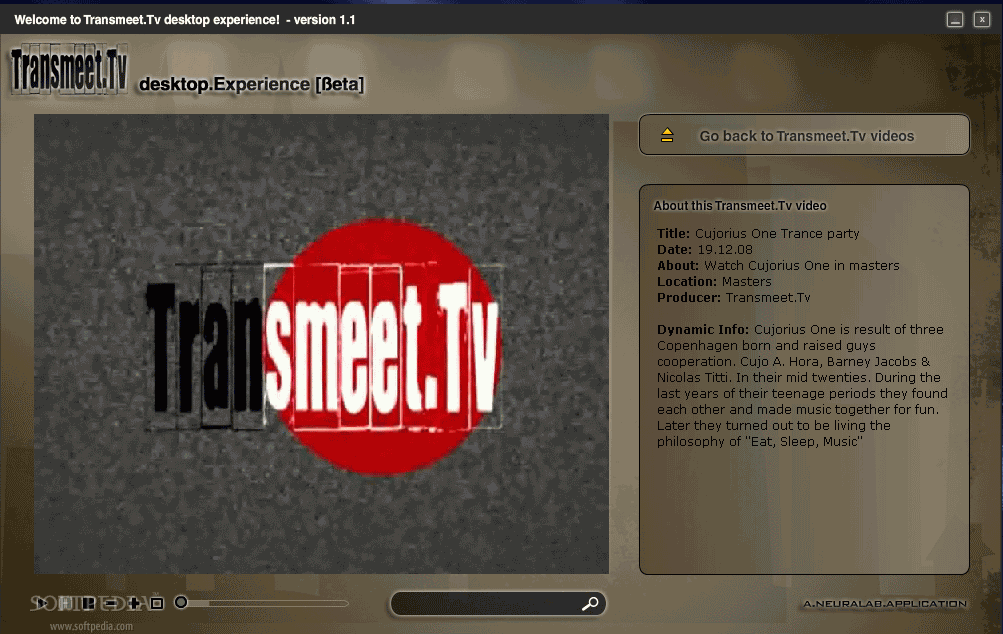The image size is (1003, 634).
Task: Click the 'Cujorius One Trance party' title text
Action: [x=777, y=234]
